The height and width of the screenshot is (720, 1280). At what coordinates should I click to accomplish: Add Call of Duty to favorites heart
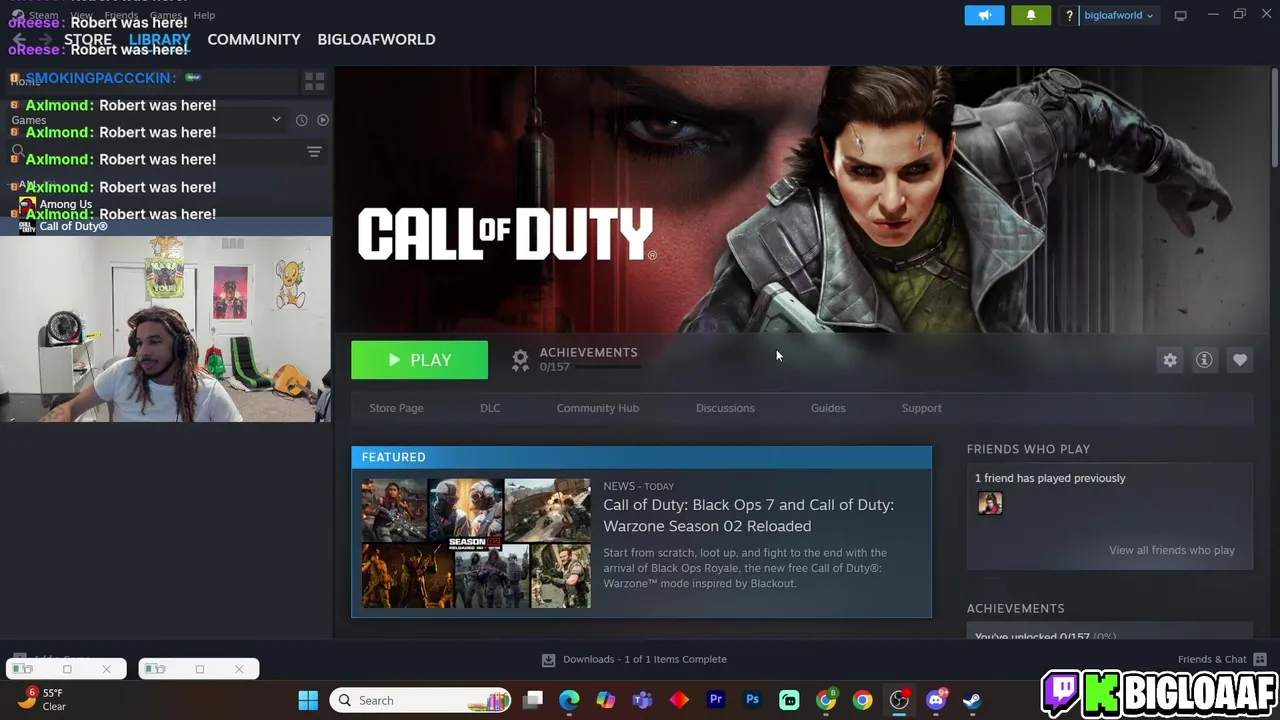pos(1240,360)
